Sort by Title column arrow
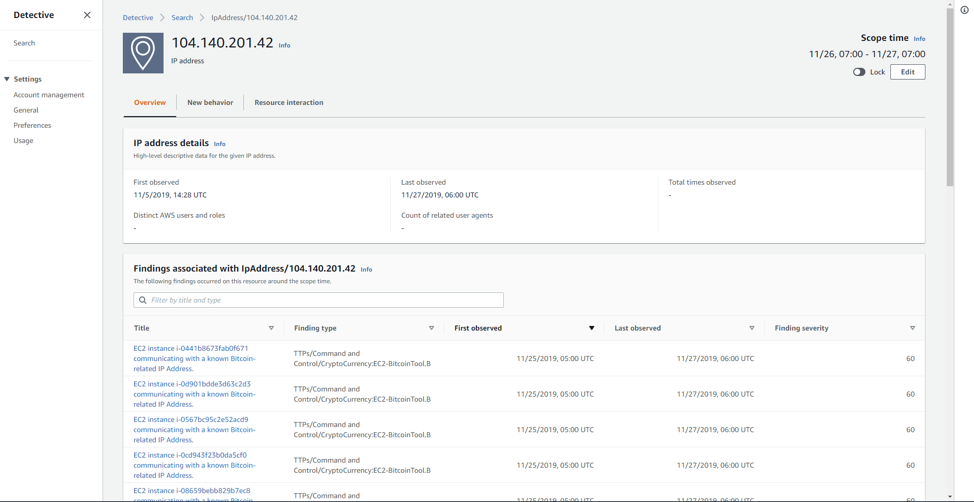The image size is (974, 502). 271,328
